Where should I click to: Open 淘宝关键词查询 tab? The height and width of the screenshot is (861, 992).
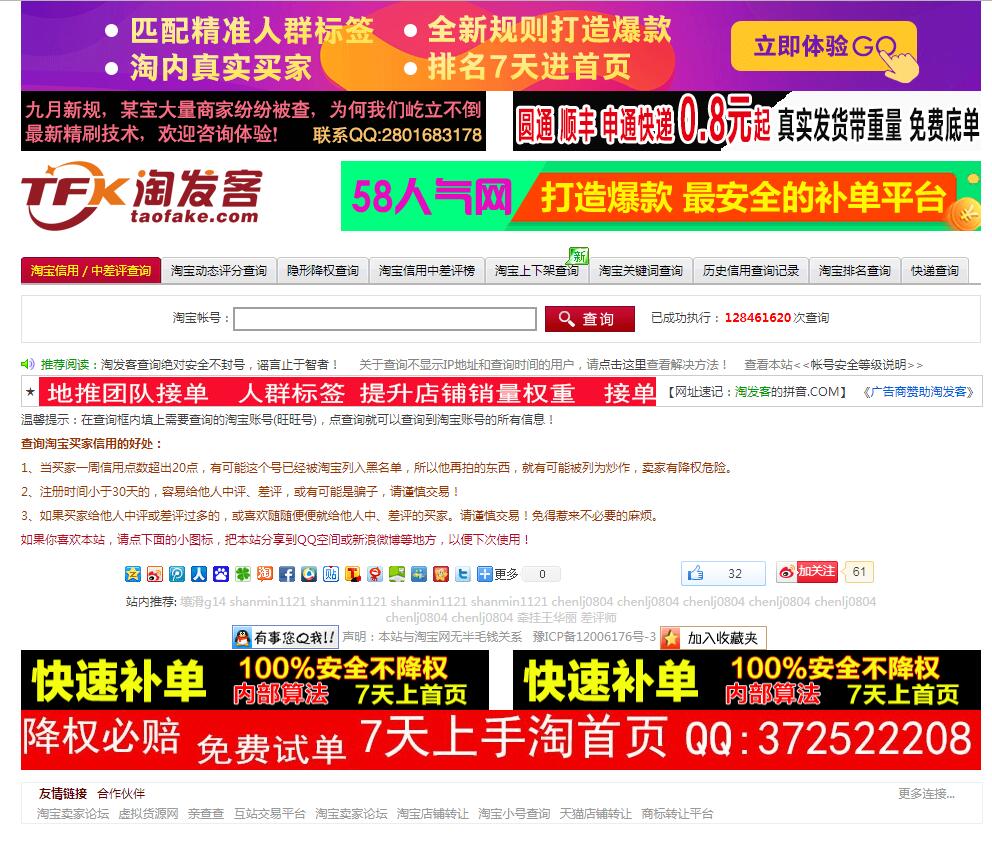click(x=641, y=271)
